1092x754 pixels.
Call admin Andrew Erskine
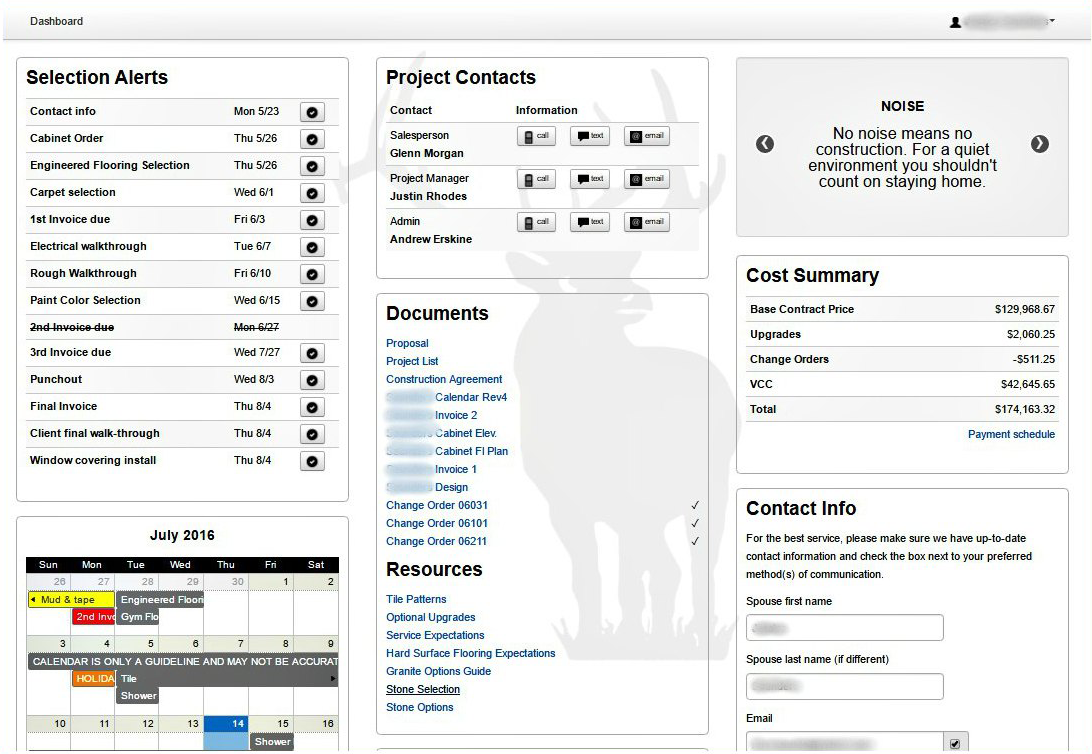(x=536, y=223)
